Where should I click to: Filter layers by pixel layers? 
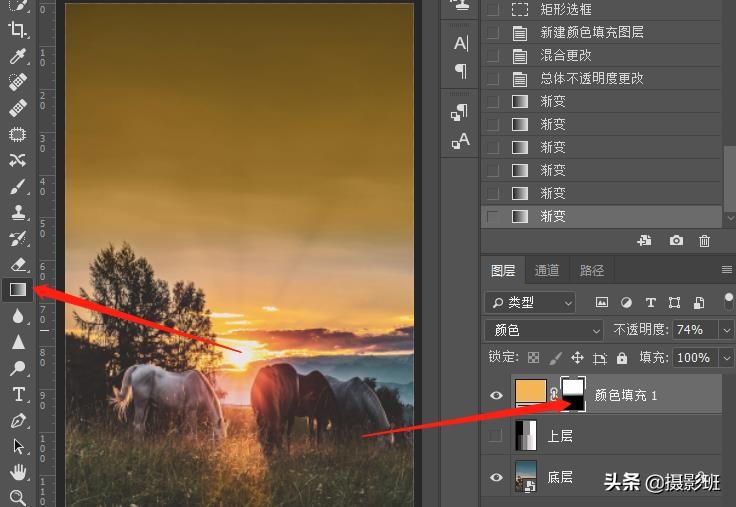(601, 303)
